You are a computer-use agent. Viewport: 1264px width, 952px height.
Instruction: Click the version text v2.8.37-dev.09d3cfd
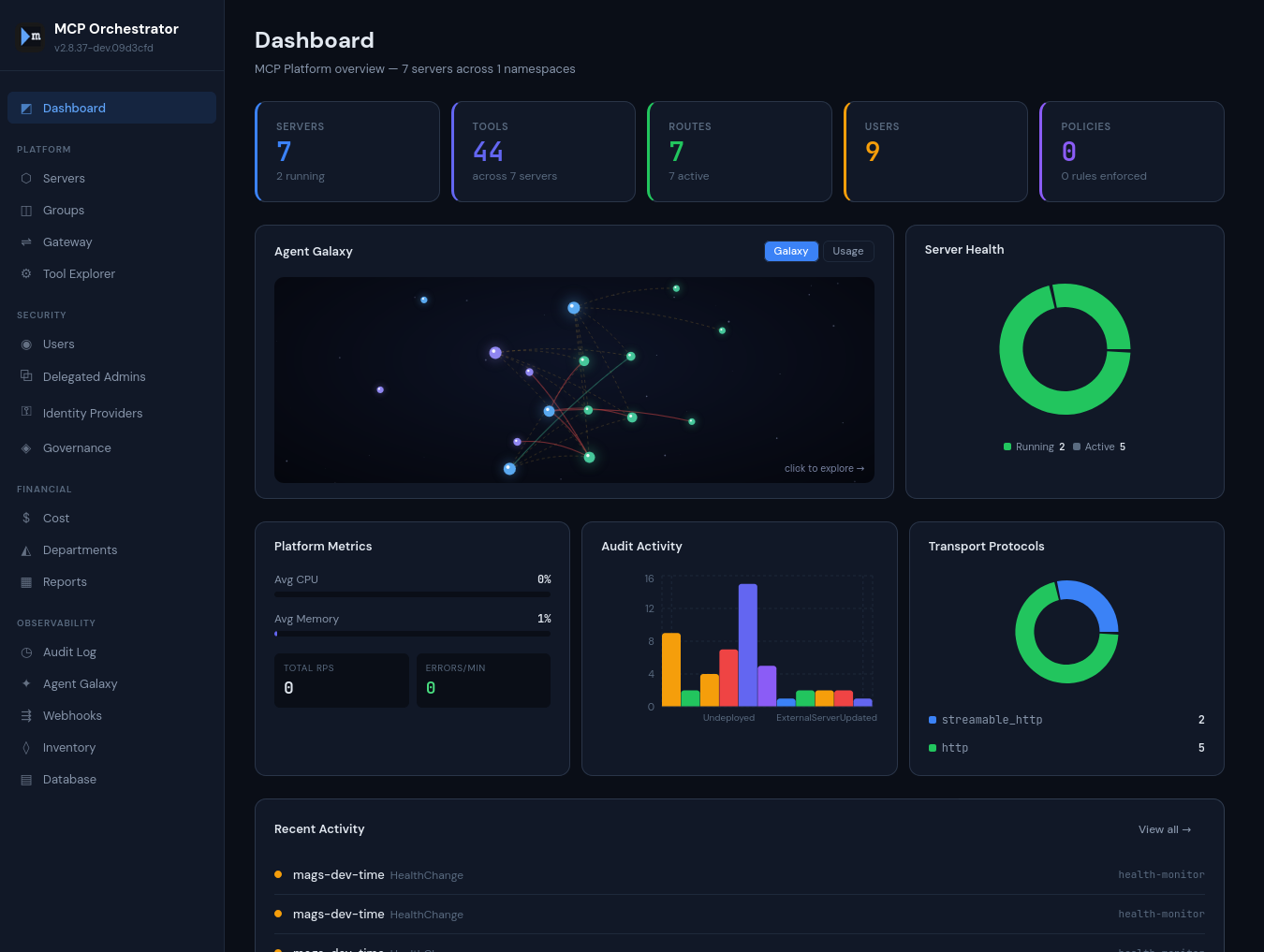point(104,48)
